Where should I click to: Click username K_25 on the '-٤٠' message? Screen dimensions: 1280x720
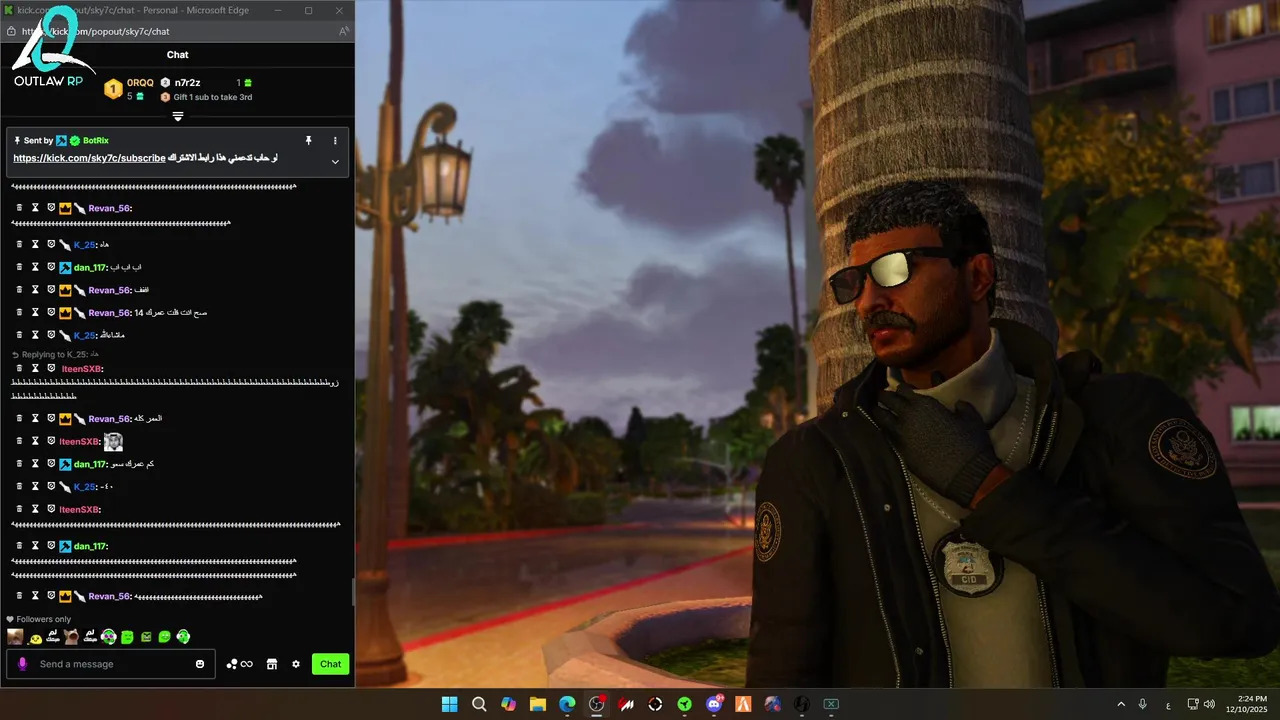tap(84, 487)
